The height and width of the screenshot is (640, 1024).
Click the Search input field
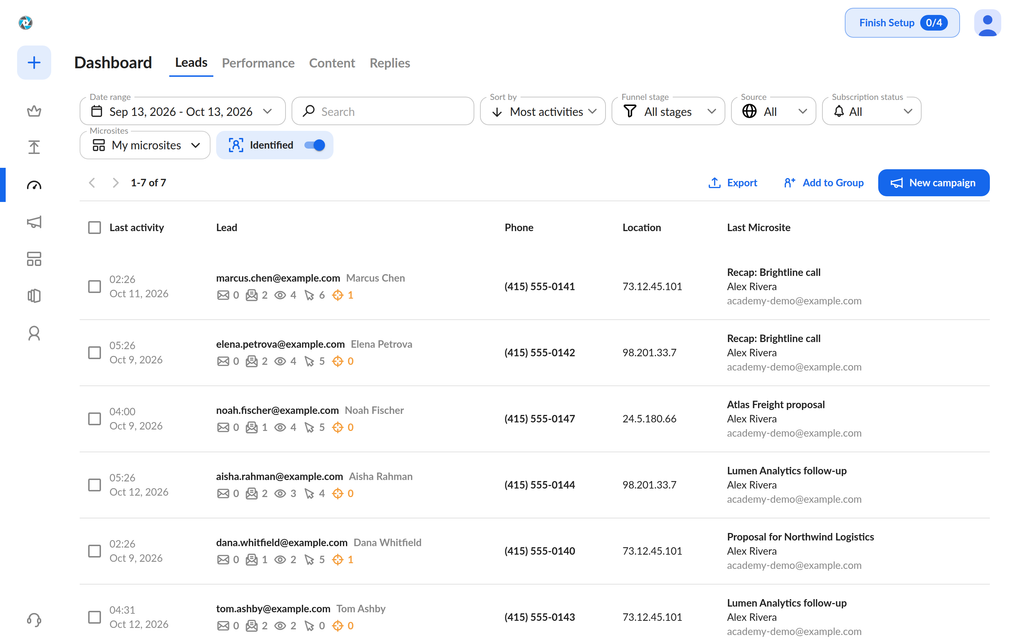(383, 111)
